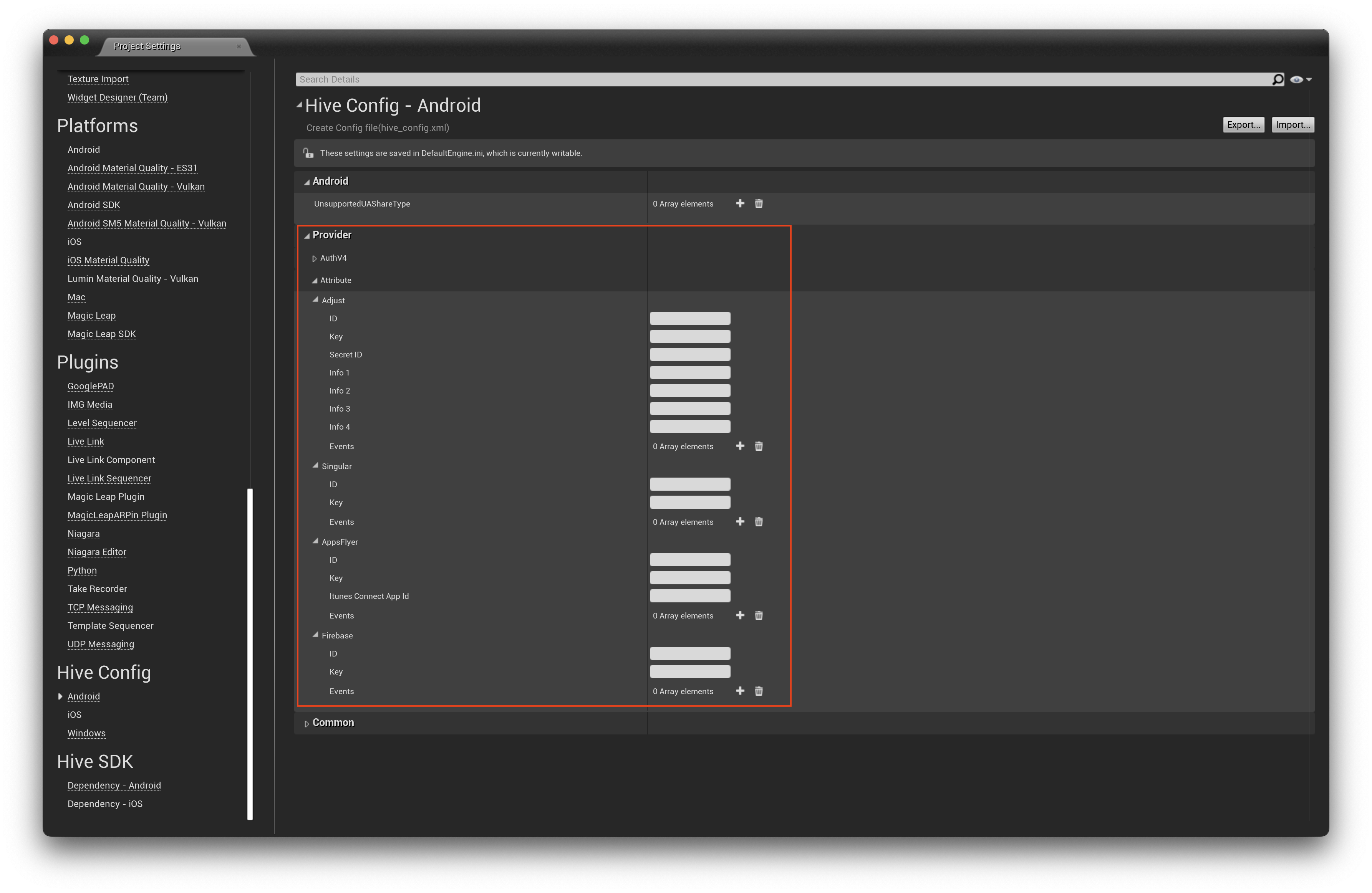Collapse the Provider category

tap(307, 235)
